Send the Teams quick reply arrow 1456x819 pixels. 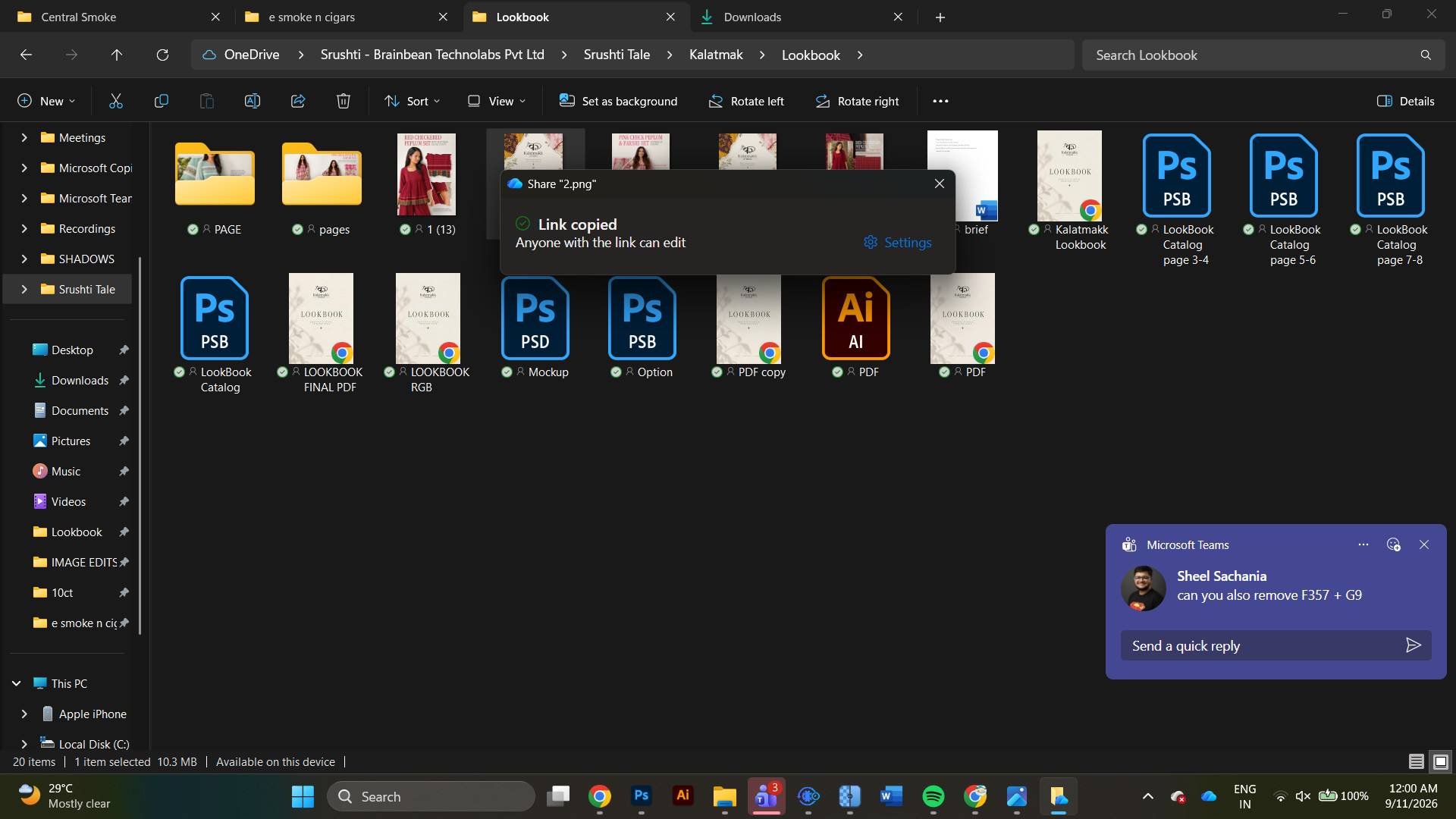[1413, 645]
